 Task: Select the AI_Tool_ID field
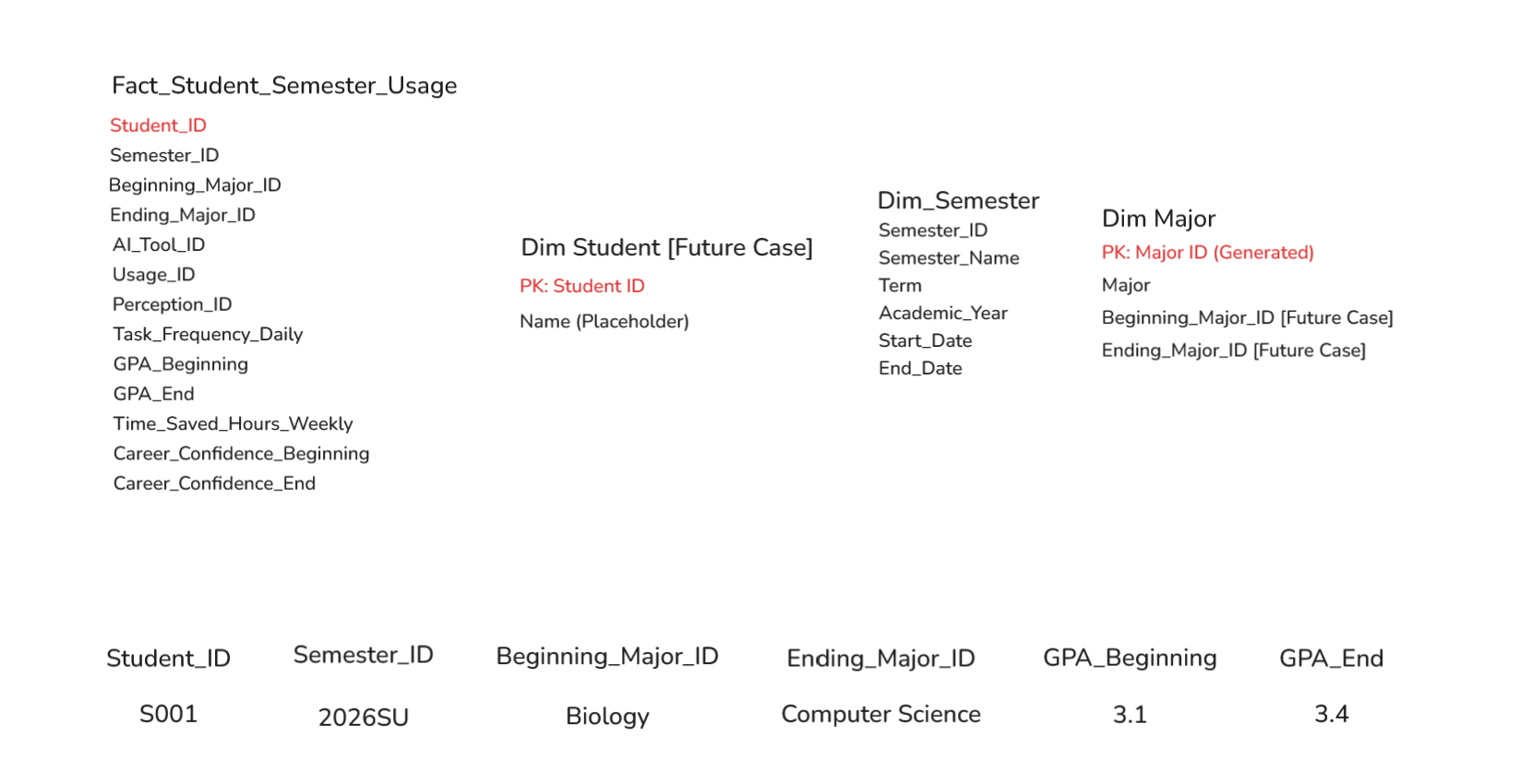coord(159,244)
